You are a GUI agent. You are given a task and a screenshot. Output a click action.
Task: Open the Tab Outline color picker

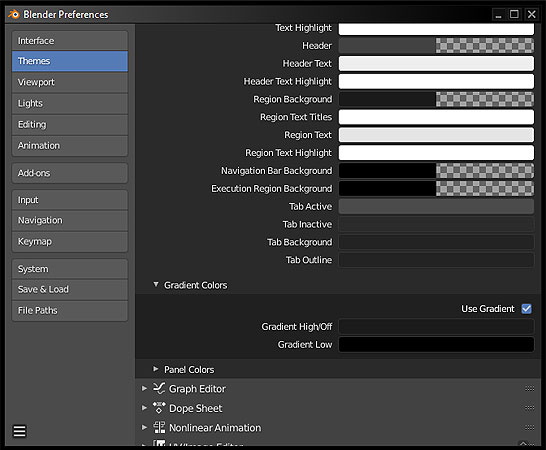(x=436, y=260)
